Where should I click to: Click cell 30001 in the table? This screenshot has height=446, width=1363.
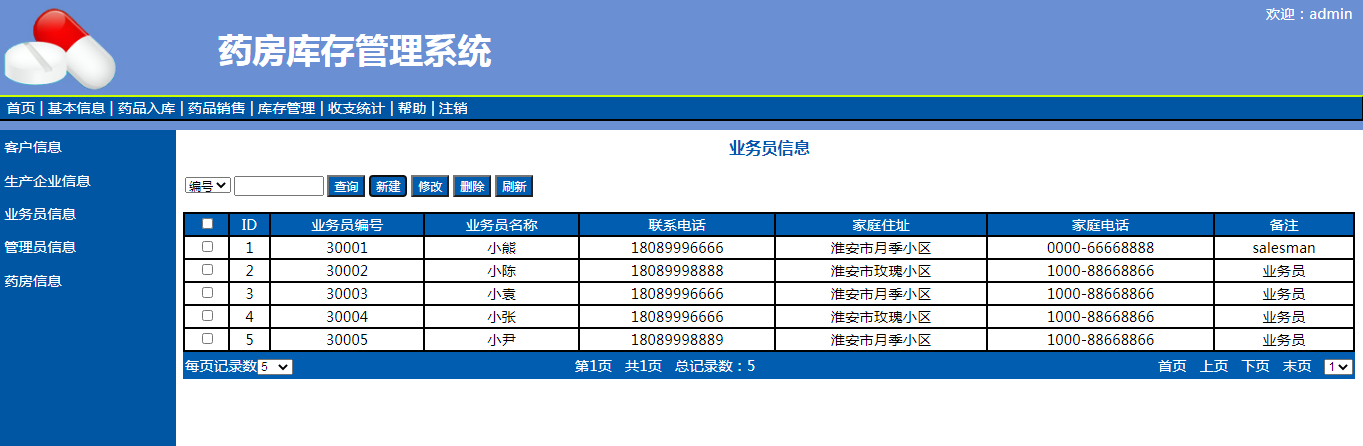pyautogui.click(x=347, y=247)
